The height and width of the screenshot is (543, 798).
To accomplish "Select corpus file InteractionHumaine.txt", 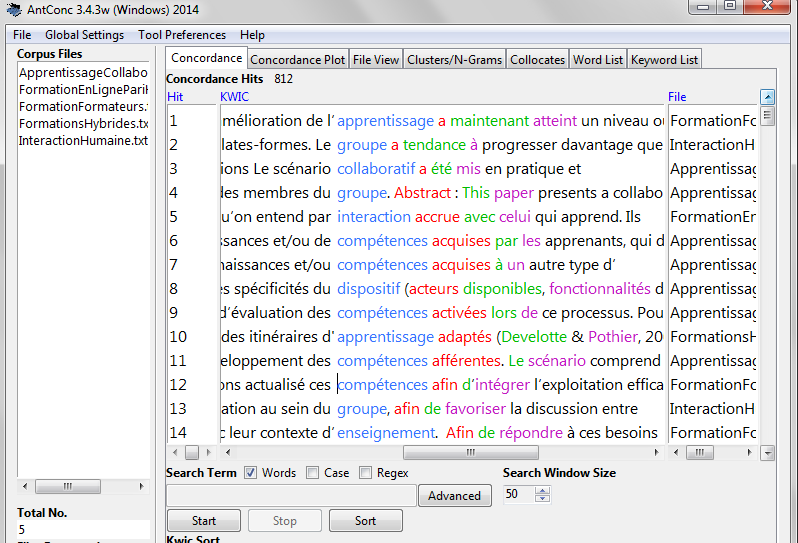I will tap(83, 140).
